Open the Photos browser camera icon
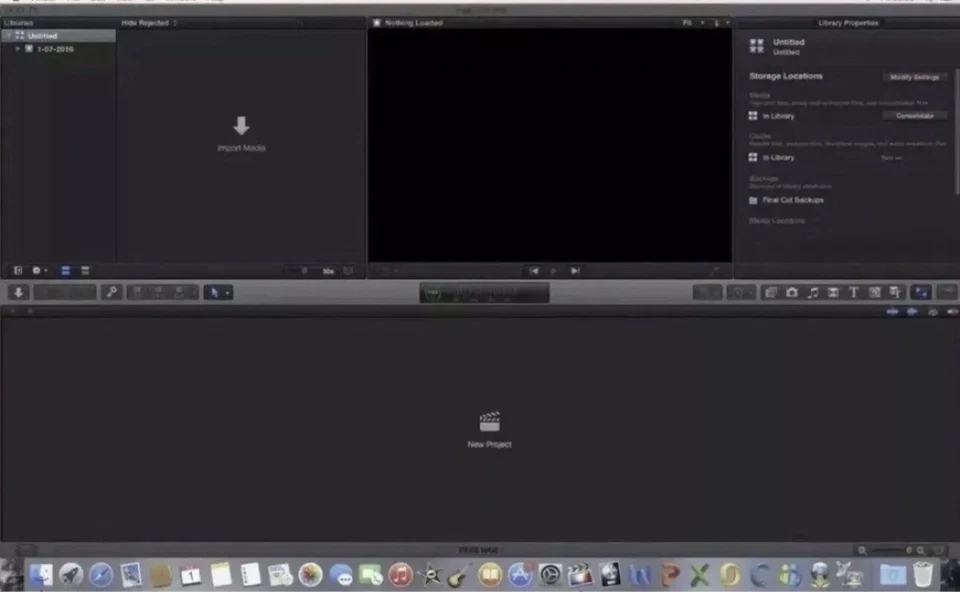The image size is (960, 592). tap(792, 292)
